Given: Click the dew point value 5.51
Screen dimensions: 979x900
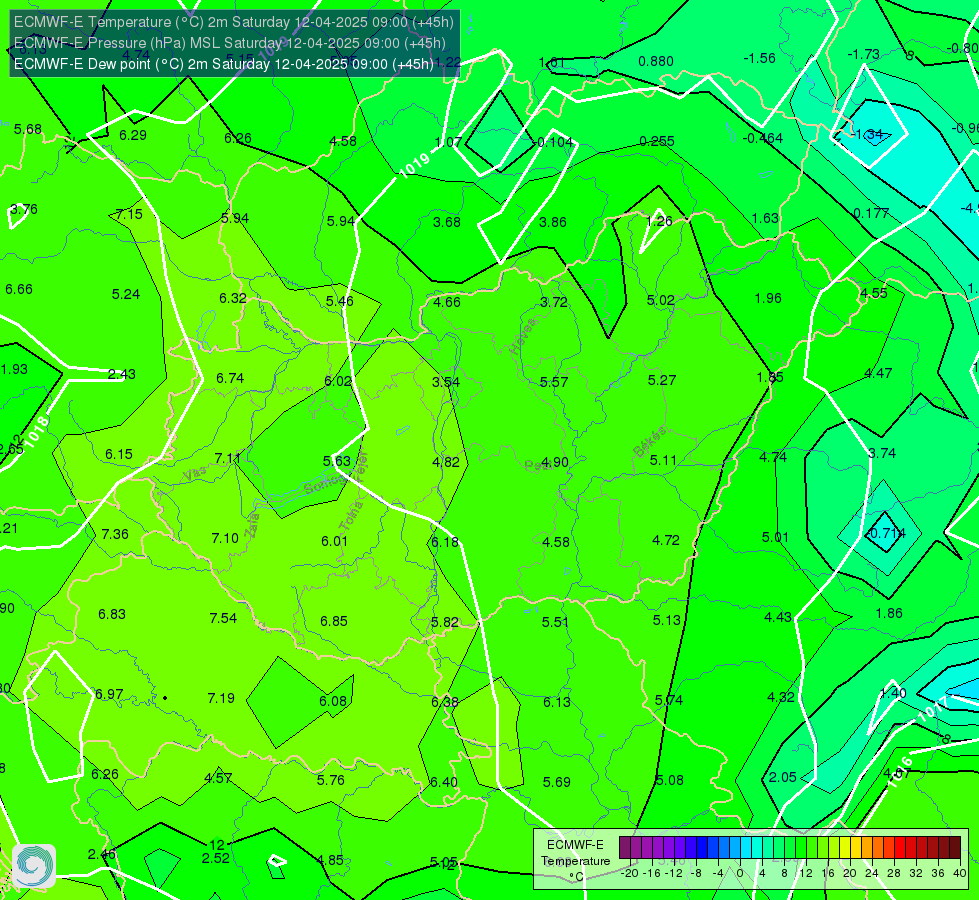Looking at the screenshot, I should 555,621.
